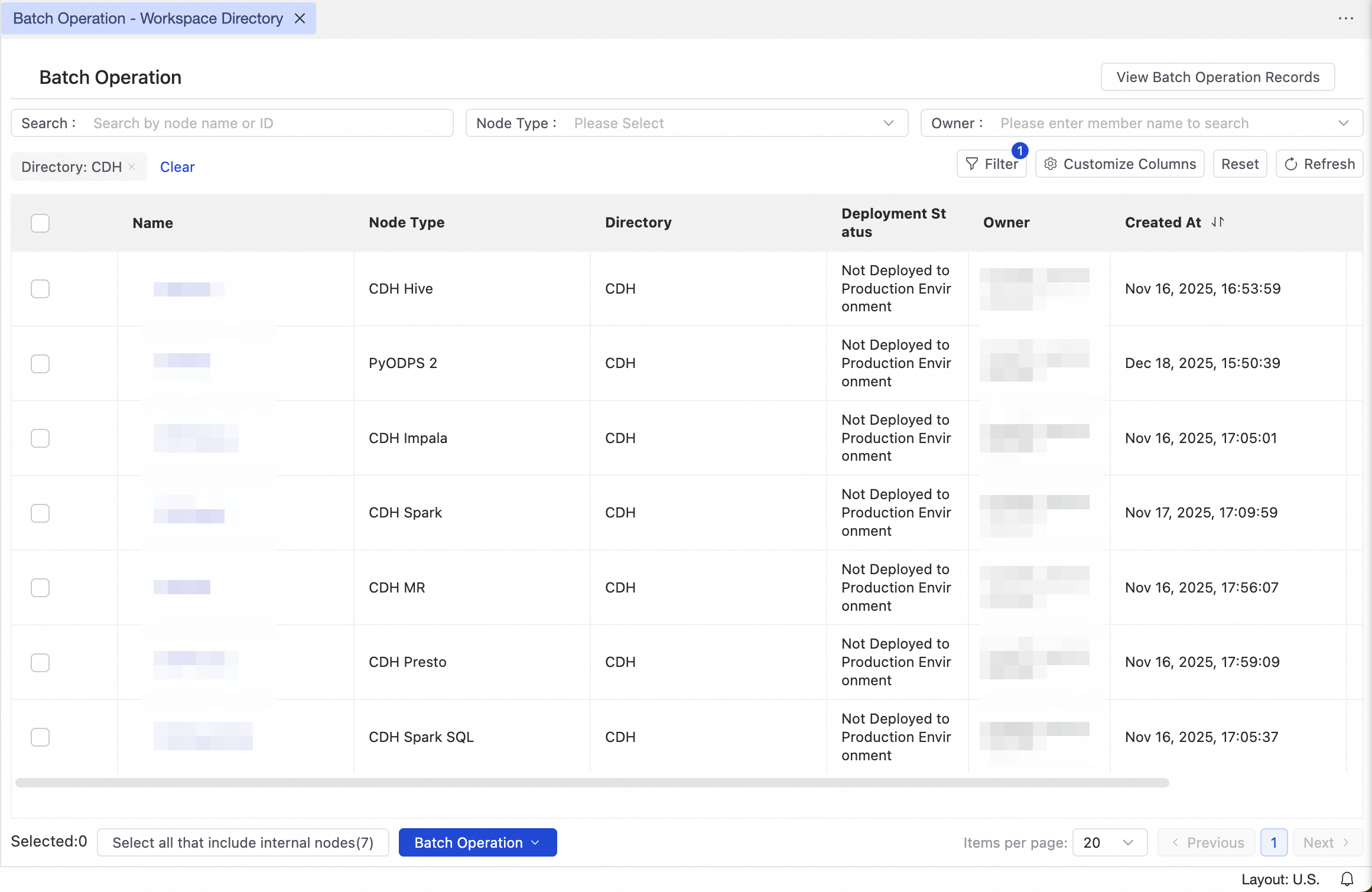Expand the Node Type dropdown
Image resolution: width=1372 pixels, height=892 pixels.
click(x=687, y=123)
